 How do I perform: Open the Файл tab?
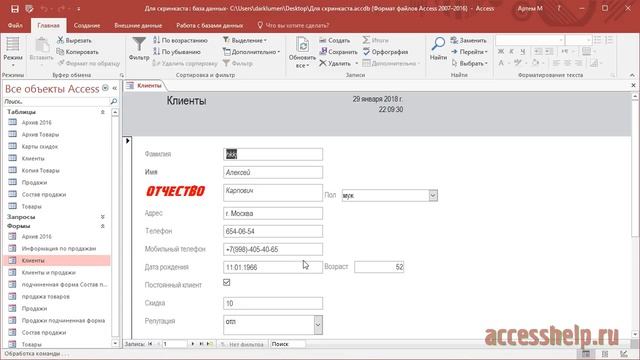[x=15, y=25]
